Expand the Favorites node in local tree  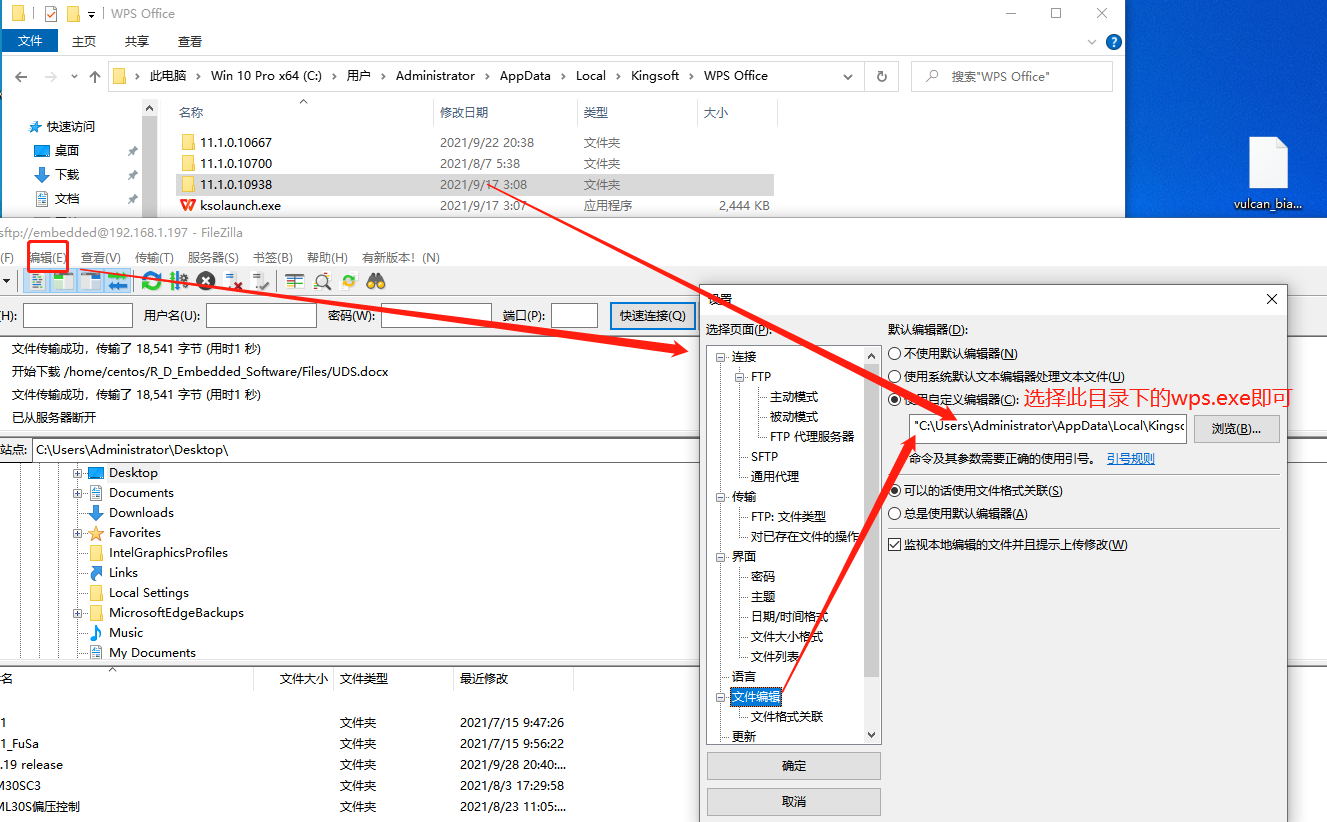[78, 533]
